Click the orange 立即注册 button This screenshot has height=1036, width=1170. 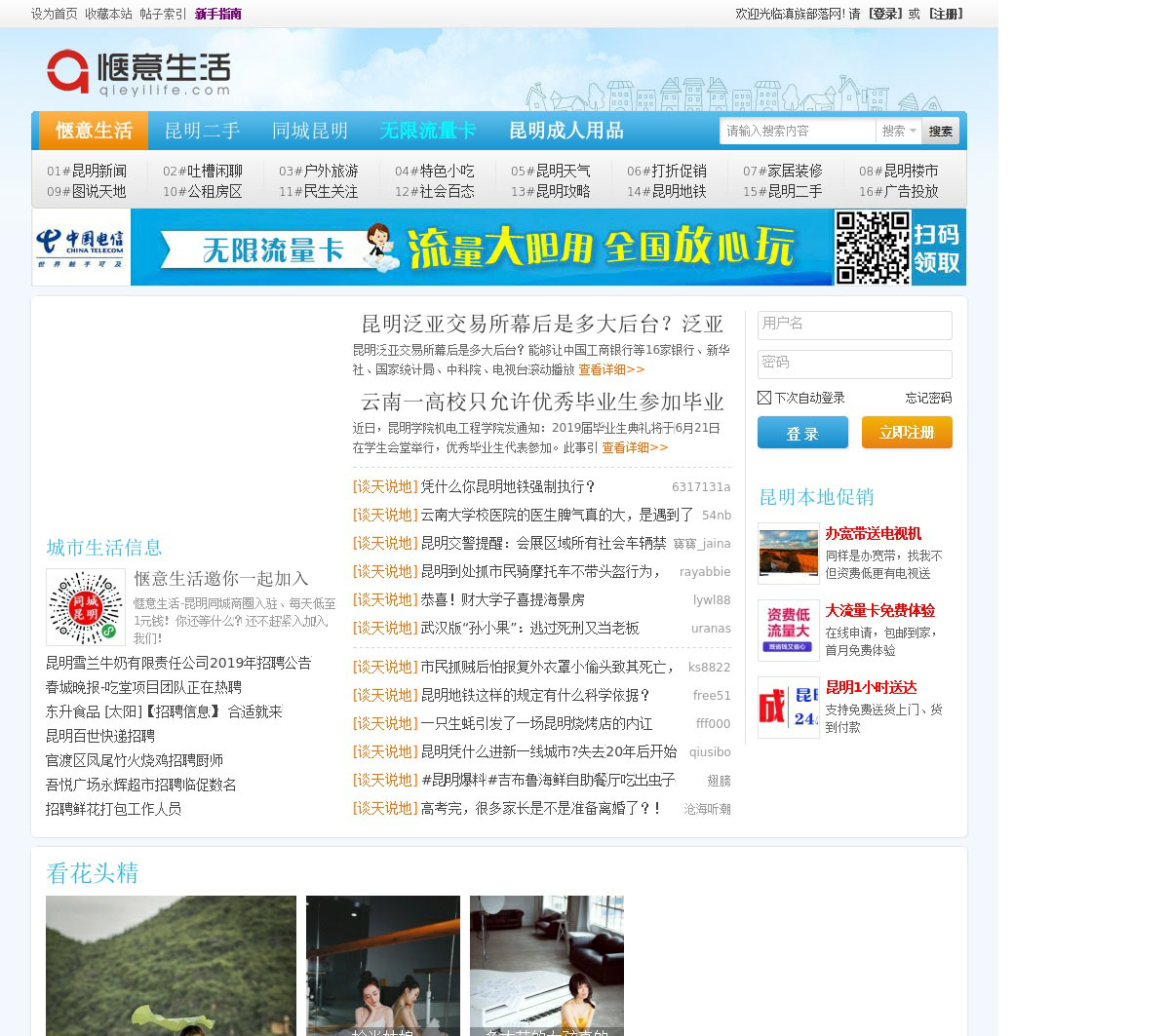pos(907,433)
